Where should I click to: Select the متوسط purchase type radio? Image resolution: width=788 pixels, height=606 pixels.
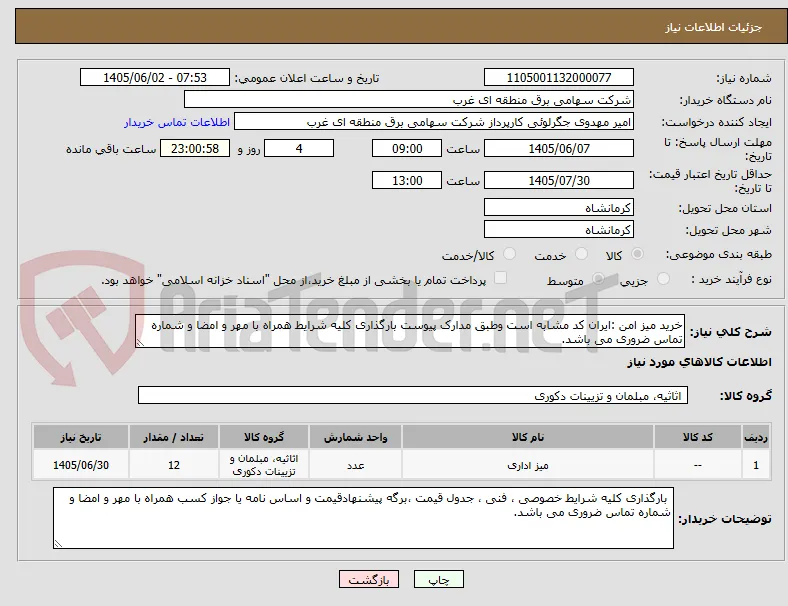click(x=598, y=278)
